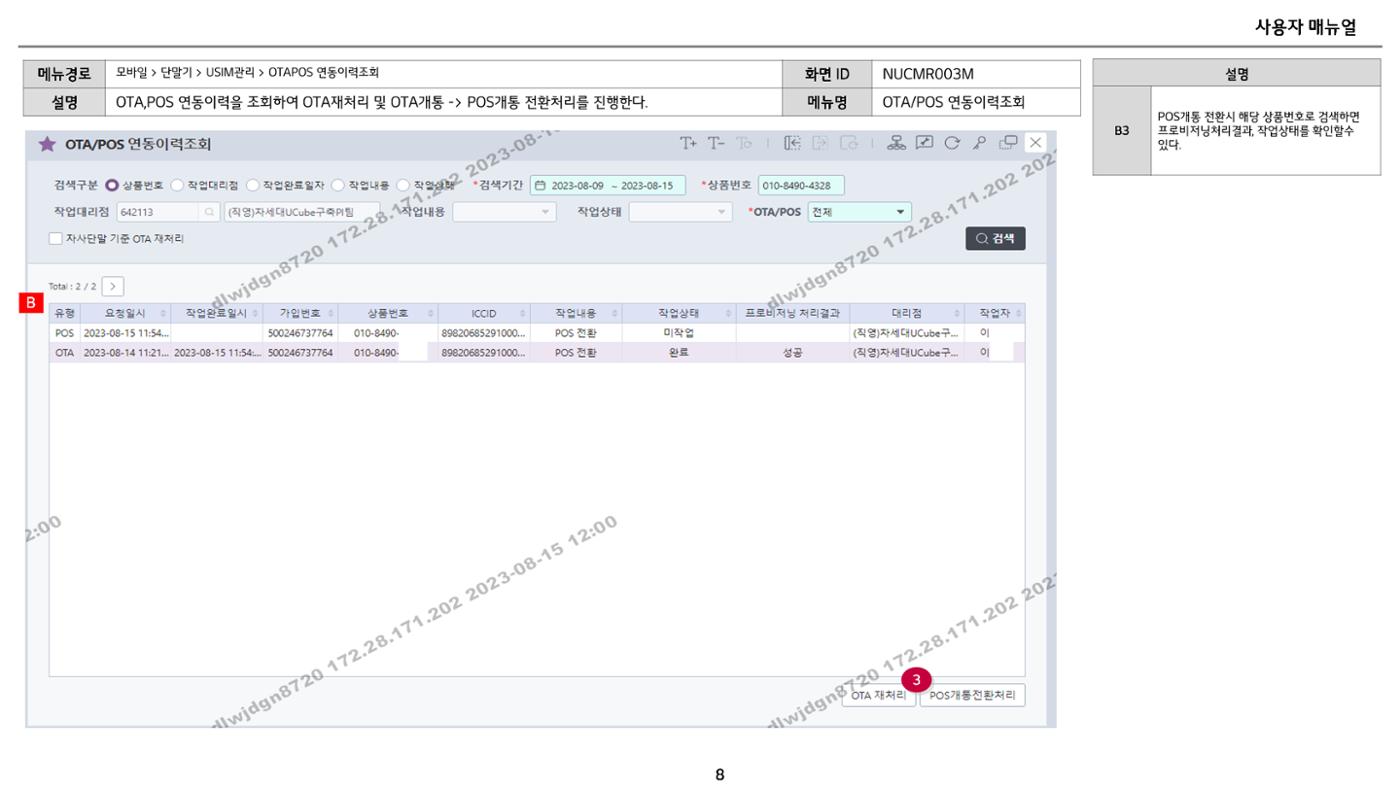Select the 작업완료일자 radio button
Screen dimensions: 1400x788
point(253,185)
